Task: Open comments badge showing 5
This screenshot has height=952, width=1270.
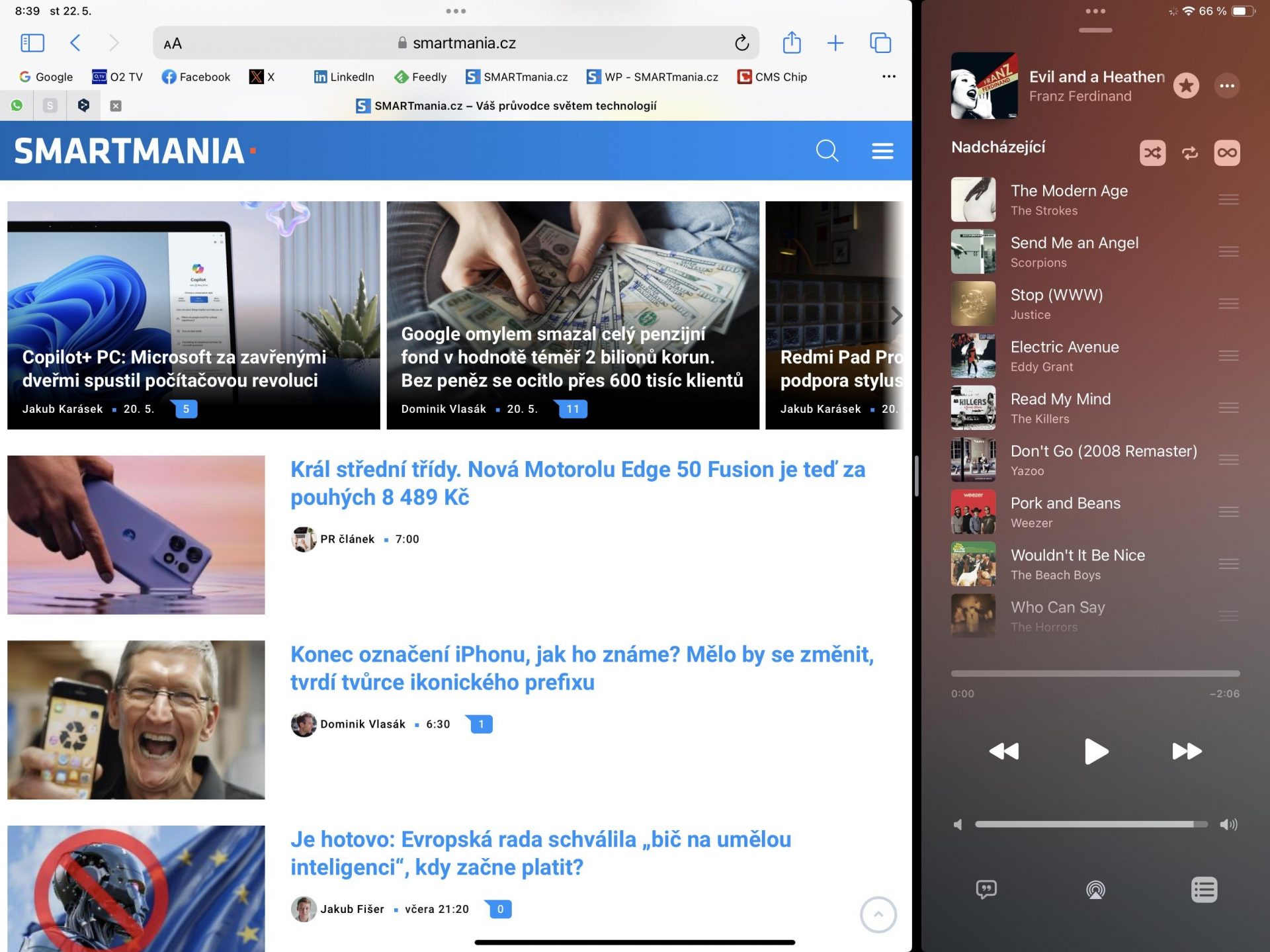Action: [186, 409]
